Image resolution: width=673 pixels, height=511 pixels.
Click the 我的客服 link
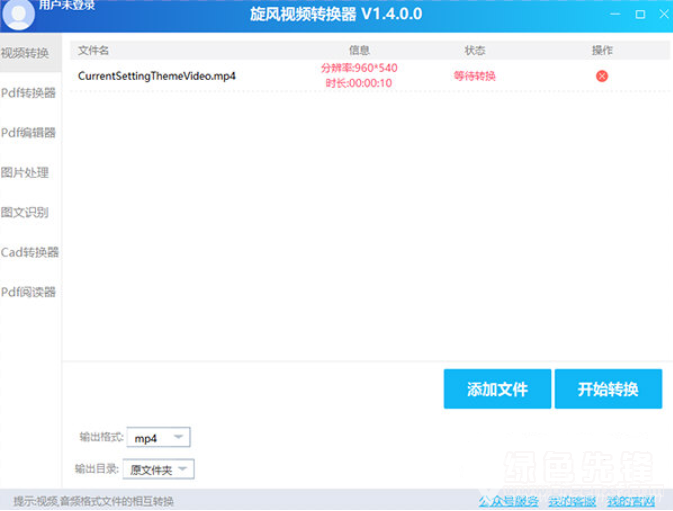(572, 500)
